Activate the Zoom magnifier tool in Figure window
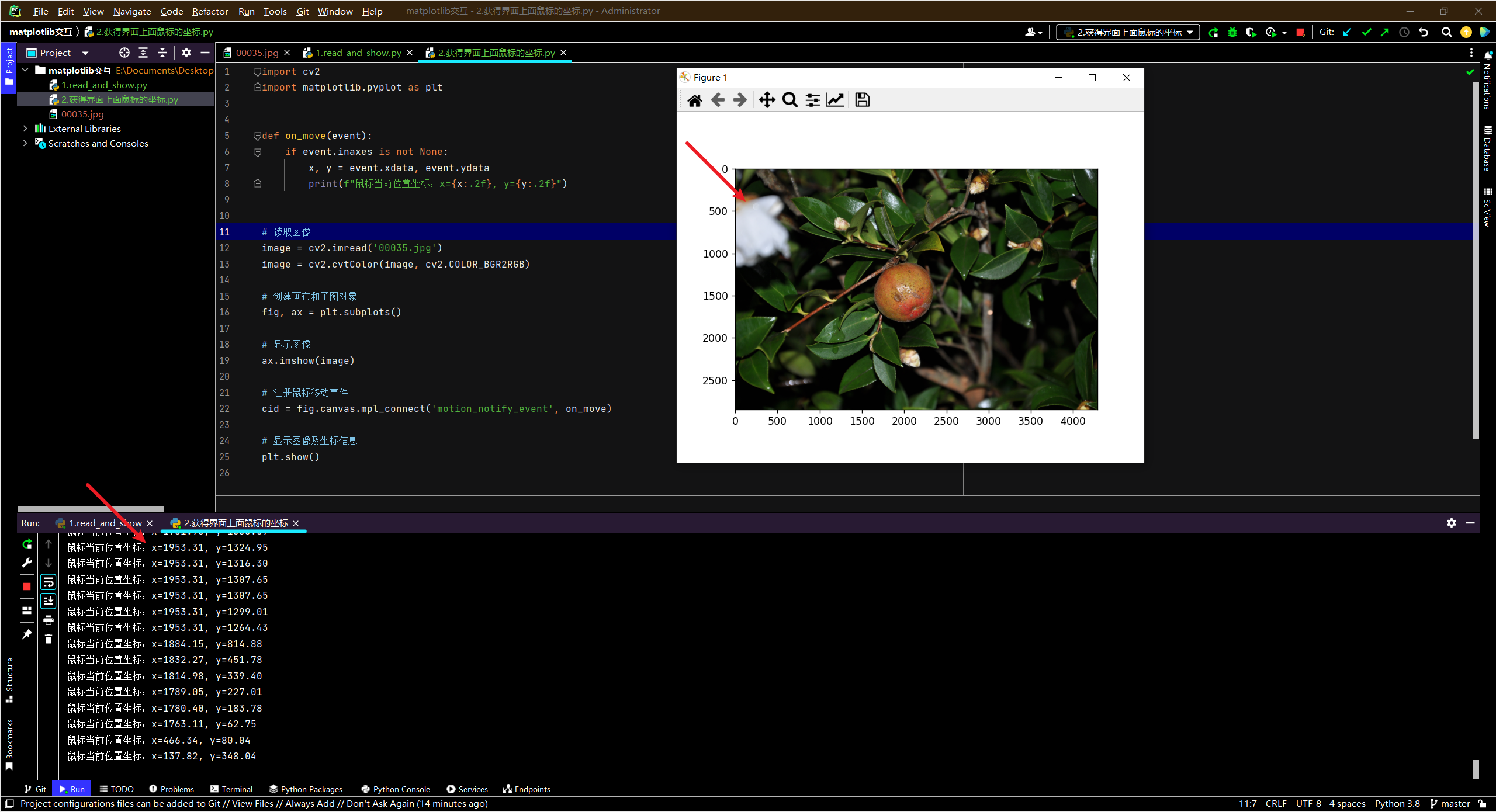This screenshot has height=812, width=1496. 789,100
